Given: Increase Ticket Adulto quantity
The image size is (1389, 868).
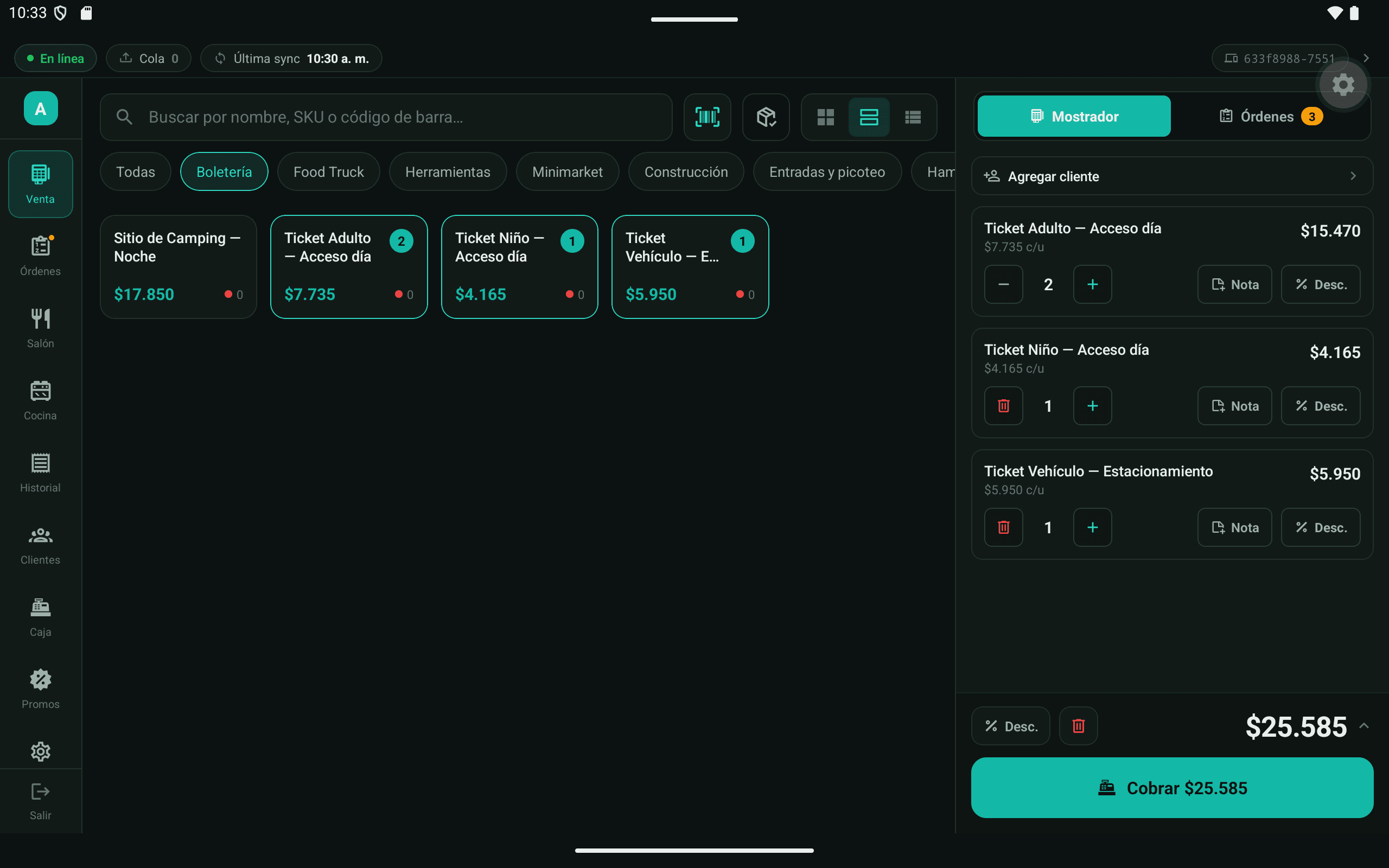Looking at the screenshot, I should (x=1092, y=284).
